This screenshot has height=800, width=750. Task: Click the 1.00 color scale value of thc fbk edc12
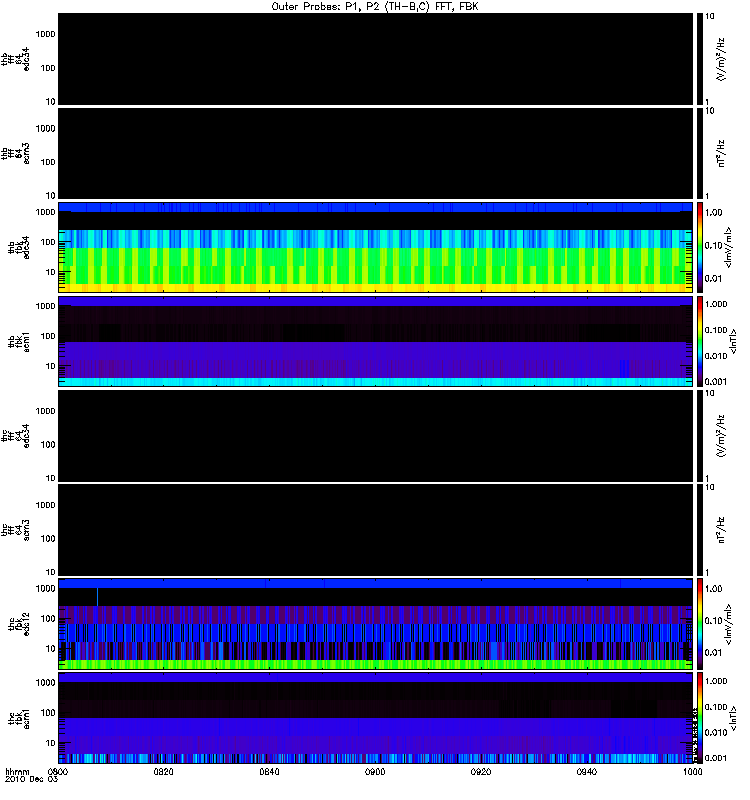point(714,589)
